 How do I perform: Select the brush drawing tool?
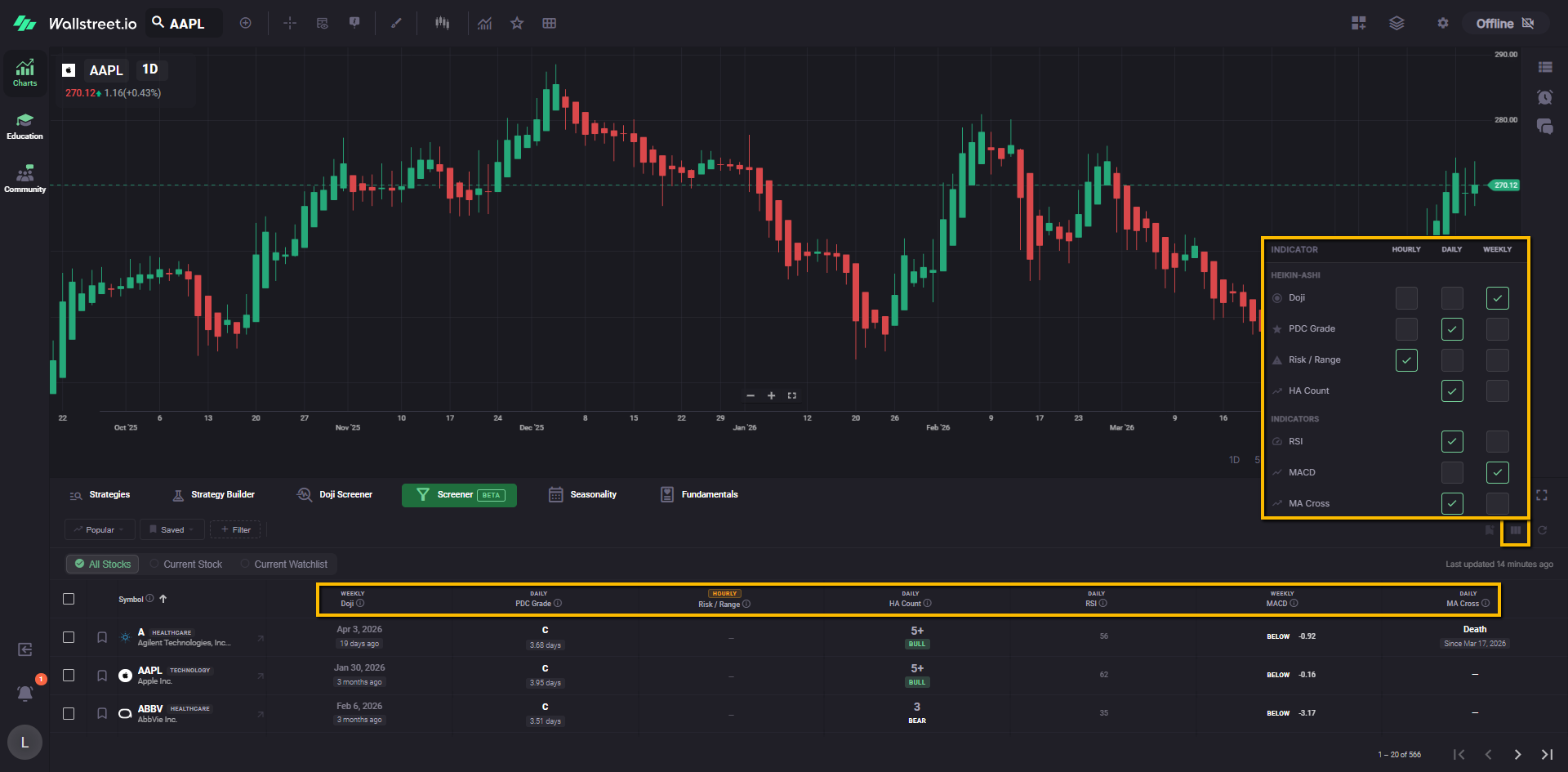[x=396, y=23]
